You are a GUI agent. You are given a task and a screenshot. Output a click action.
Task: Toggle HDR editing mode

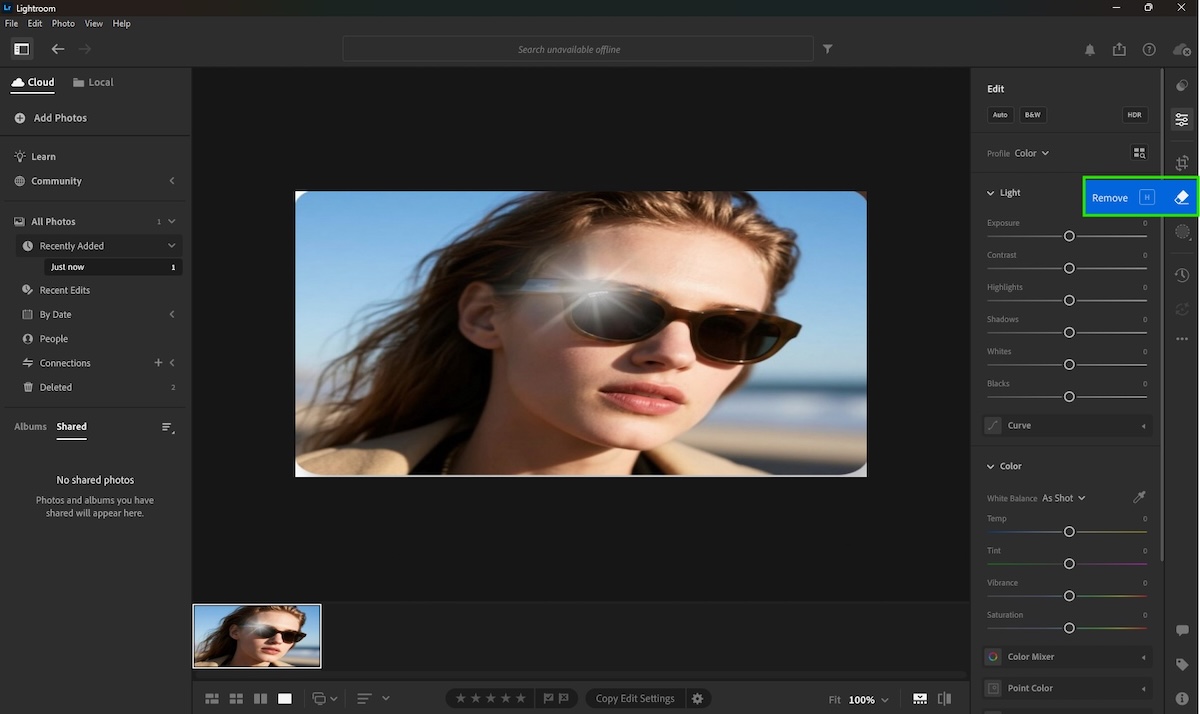(1134, 115)
